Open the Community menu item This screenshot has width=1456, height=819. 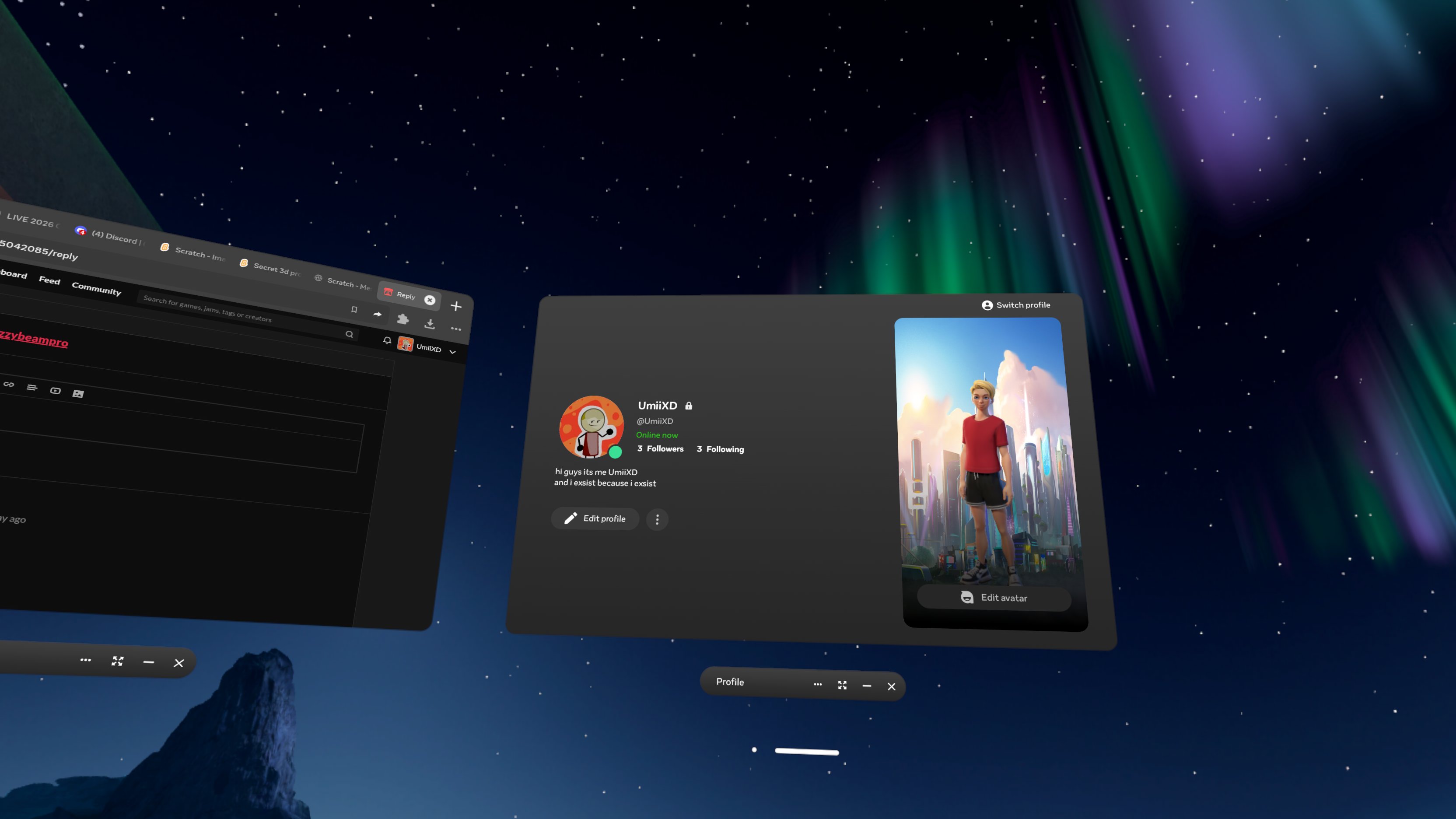96,289
